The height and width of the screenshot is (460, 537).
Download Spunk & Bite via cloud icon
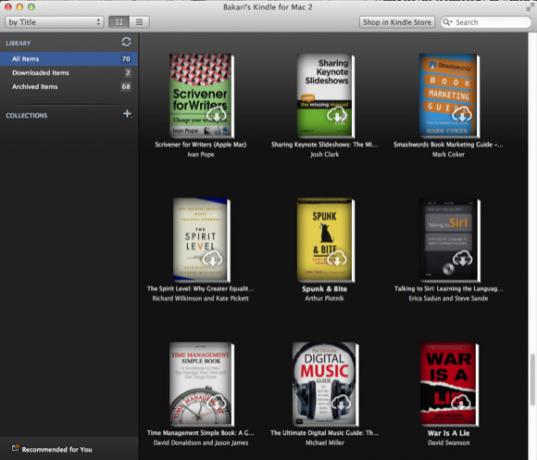coord(337,259)
